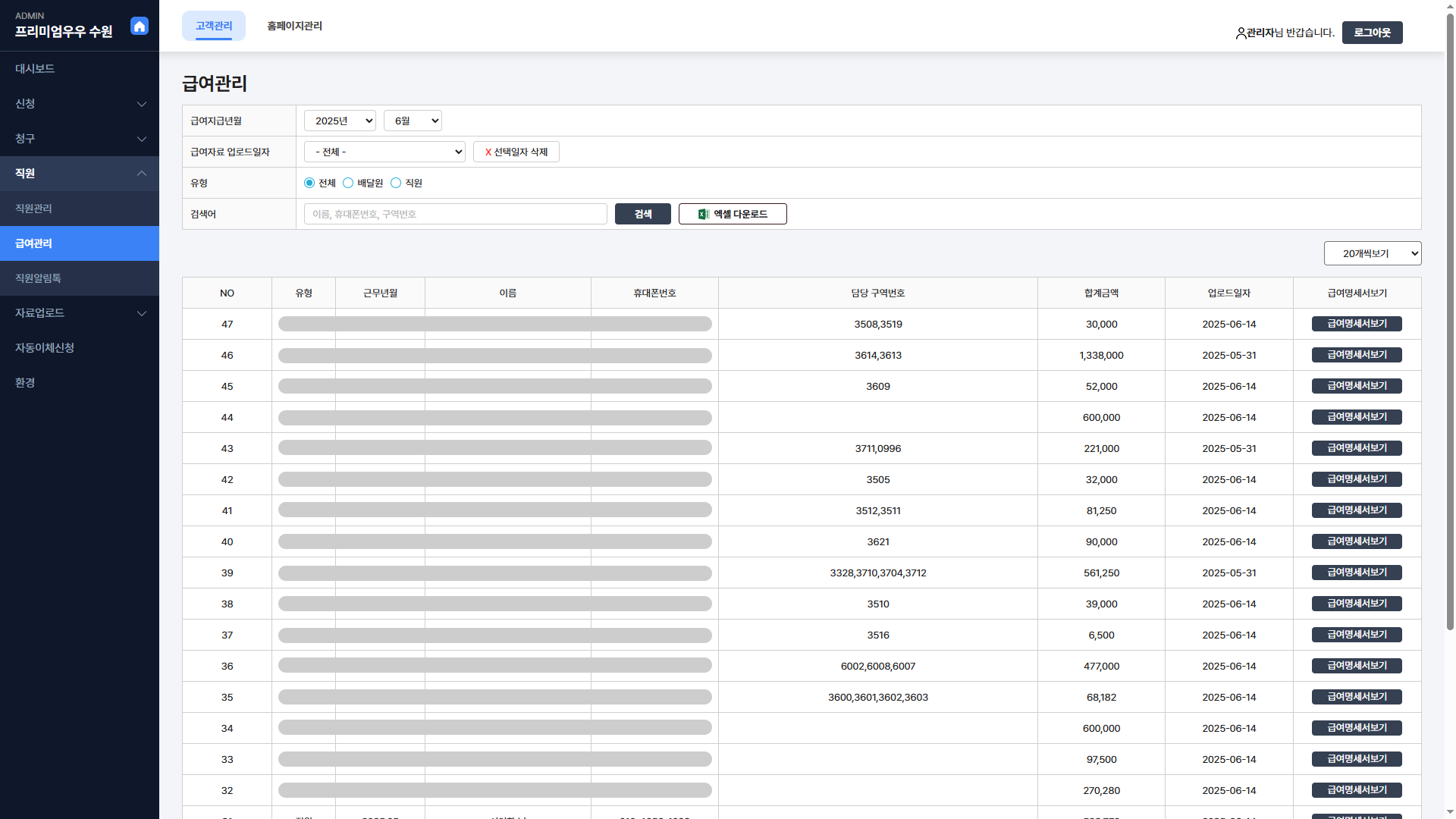
Task: Click the user profile icon near 관리자님
Action: pyautogui.click(x=1241, y=33)
